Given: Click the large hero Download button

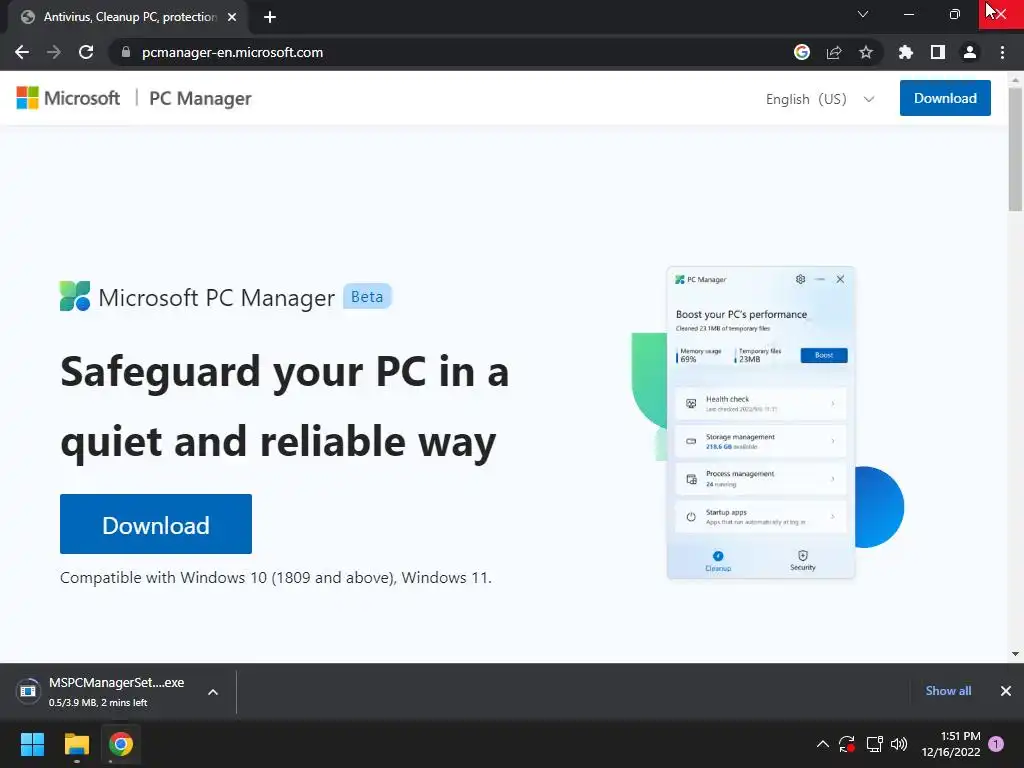Looking at the screenshot, I should click(155, 524).
